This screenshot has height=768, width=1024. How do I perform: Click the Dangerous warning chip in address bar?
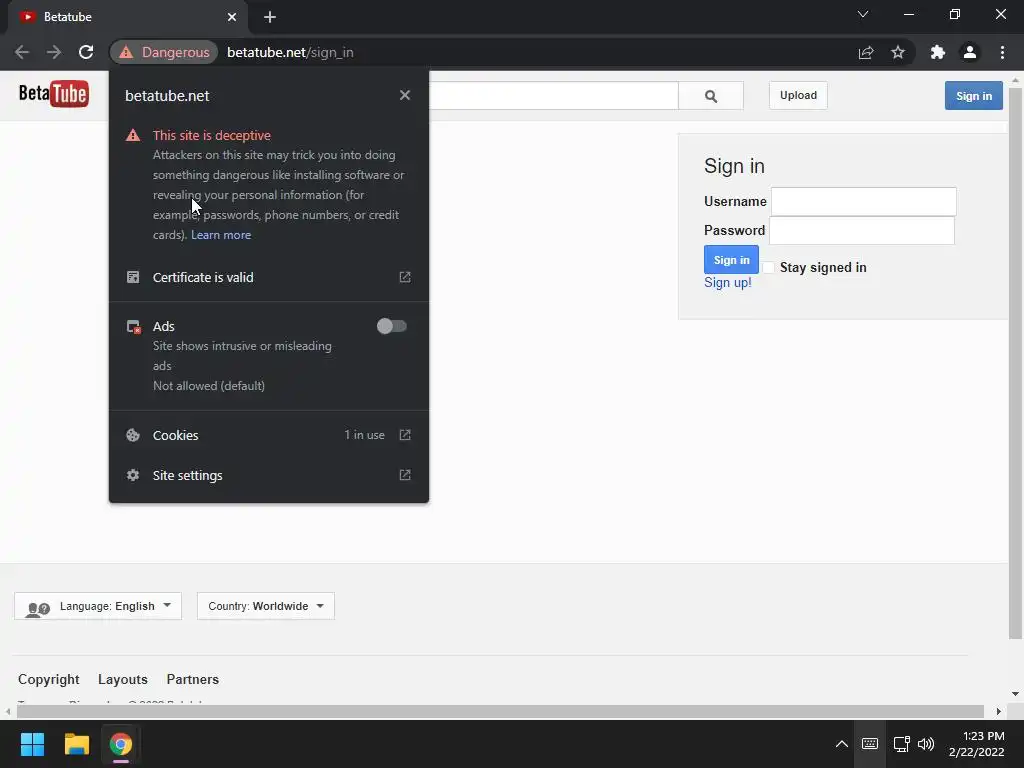pos(165,52)
